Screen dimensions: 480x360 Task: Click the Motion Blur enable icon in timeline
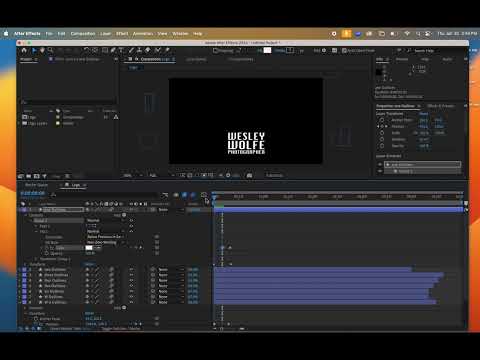[193, 195]
